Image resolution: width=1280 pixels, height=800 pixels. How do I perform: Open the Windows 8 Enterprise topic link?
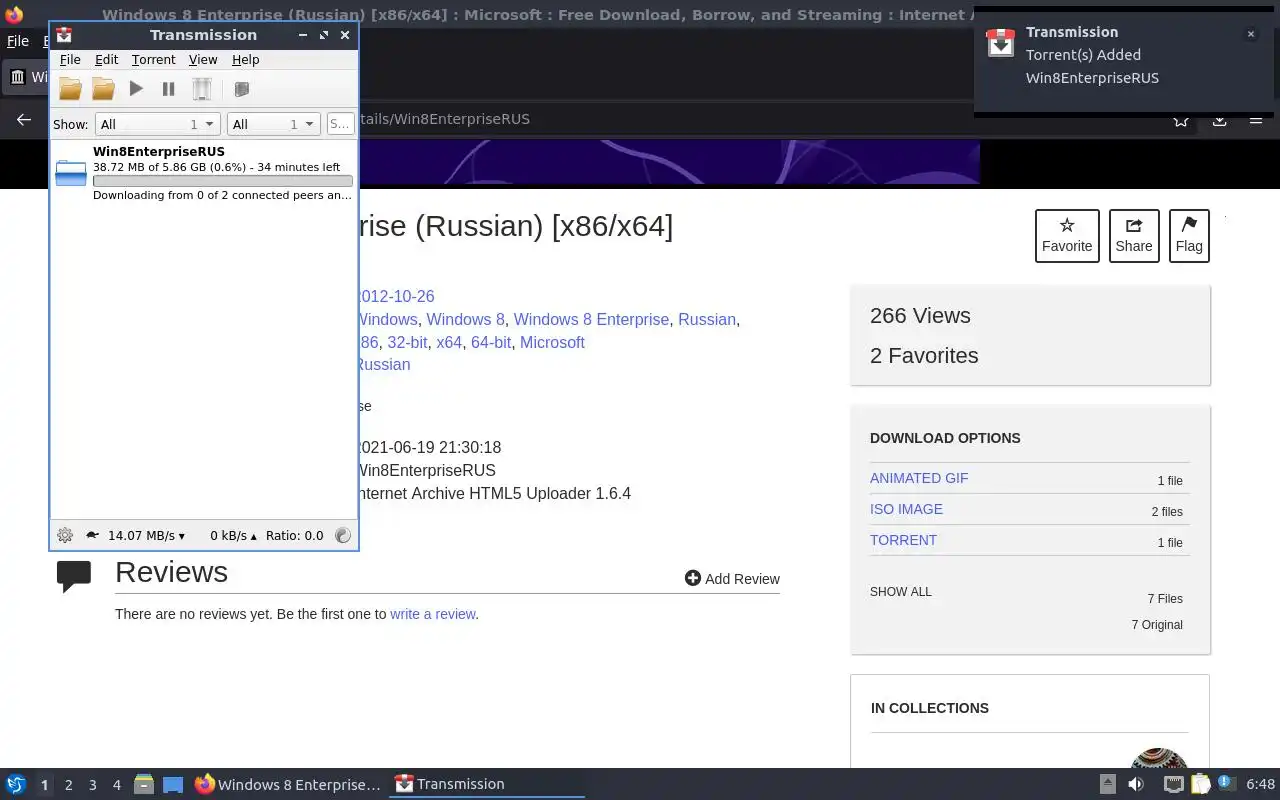coord(591,319)
